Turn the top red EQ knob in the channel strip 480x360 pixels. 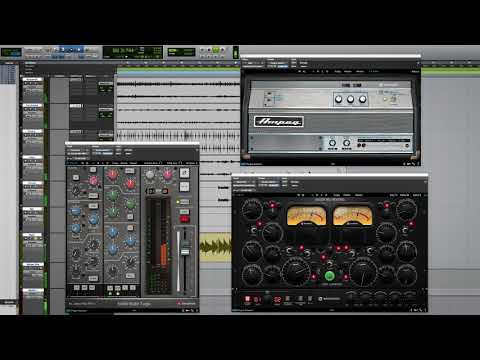tap(112, 174)
